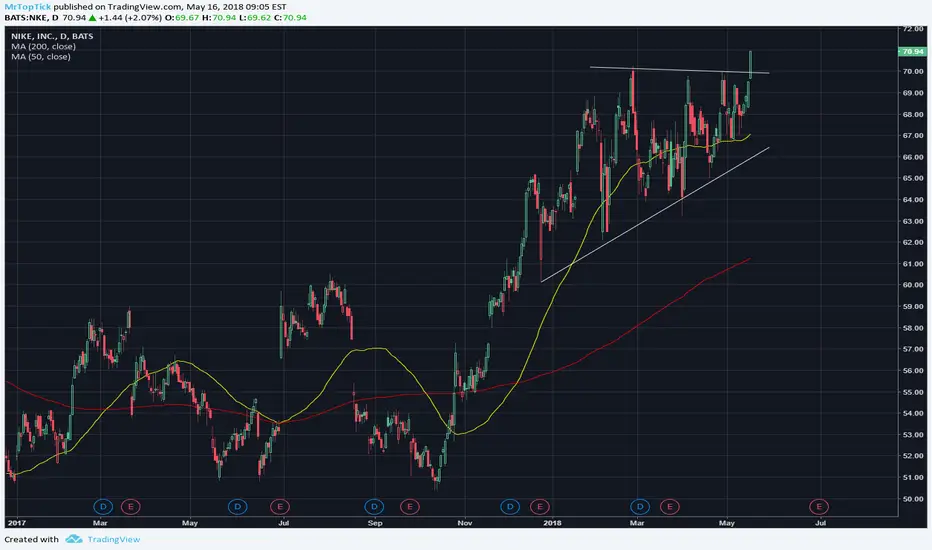Click the yellow 50-day moving average line
The width and height of the screenshot is (932, 550).
click(x=541, y=333)
